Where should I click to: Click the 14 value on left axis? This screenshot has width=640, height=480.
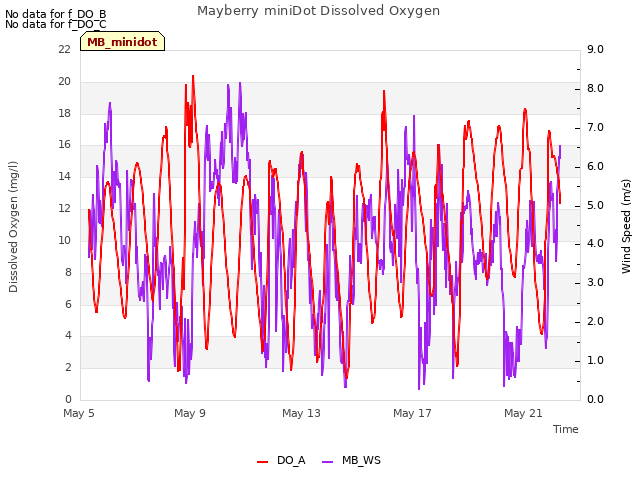pos(64,176)
